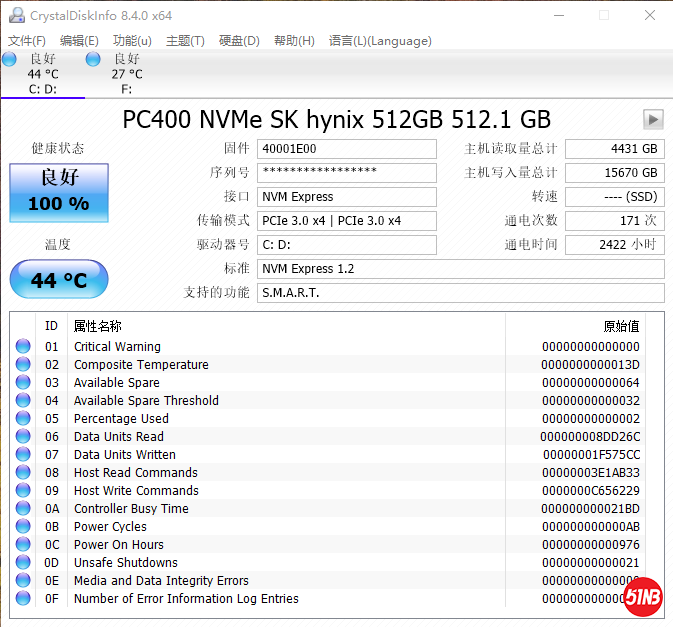Screen dimensions: 673x627
Task: Click status orb beside Percentage Used
Action: 23,419
